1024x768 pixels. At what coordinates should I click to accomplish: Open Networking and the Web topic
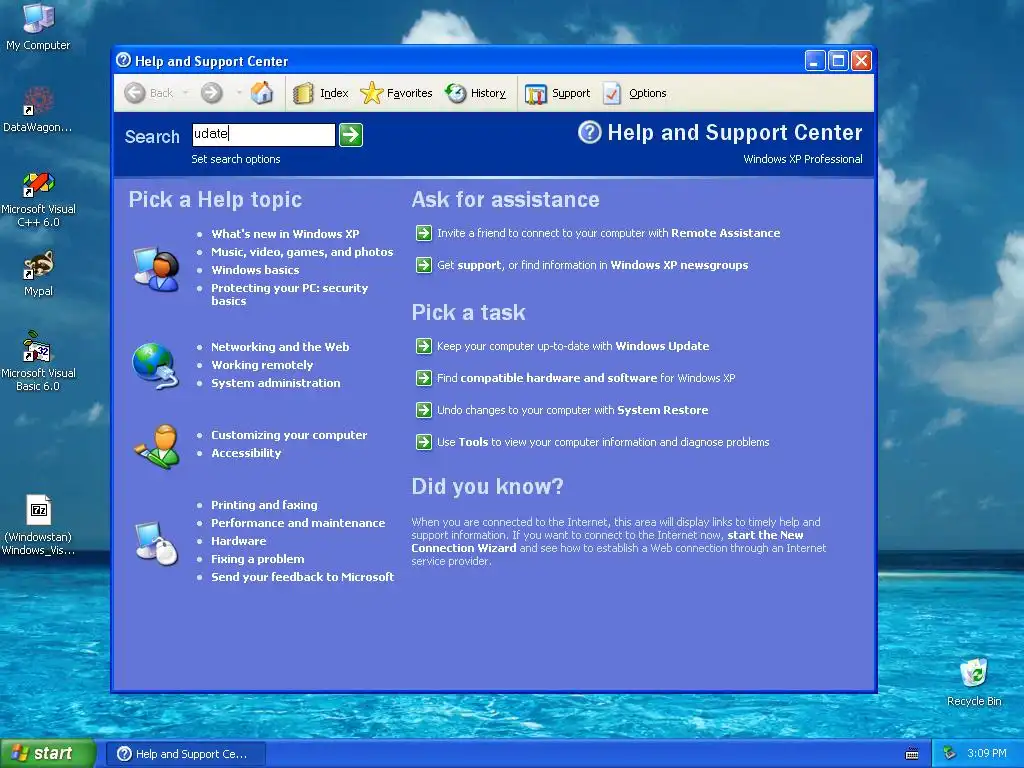[280, 347]
